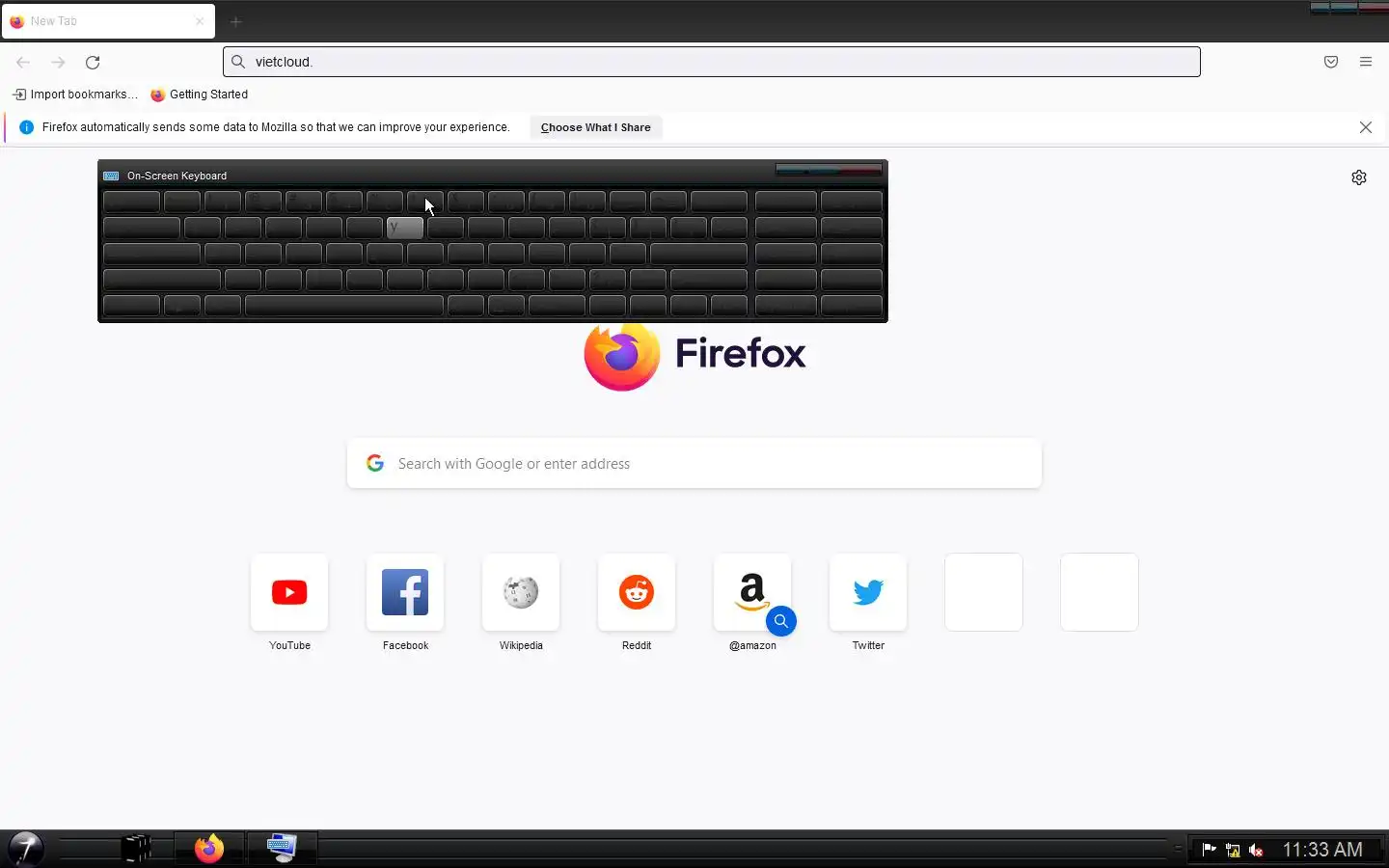This screenshot has height=868, width=1389.
Task: Select the New Tab tab
Action: [108, 21]
